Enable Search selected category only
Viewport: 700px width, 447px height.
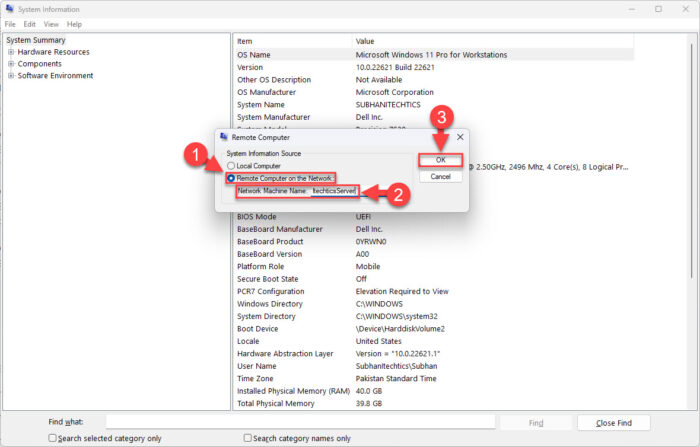pyautogui.click(x=52, y=438)
